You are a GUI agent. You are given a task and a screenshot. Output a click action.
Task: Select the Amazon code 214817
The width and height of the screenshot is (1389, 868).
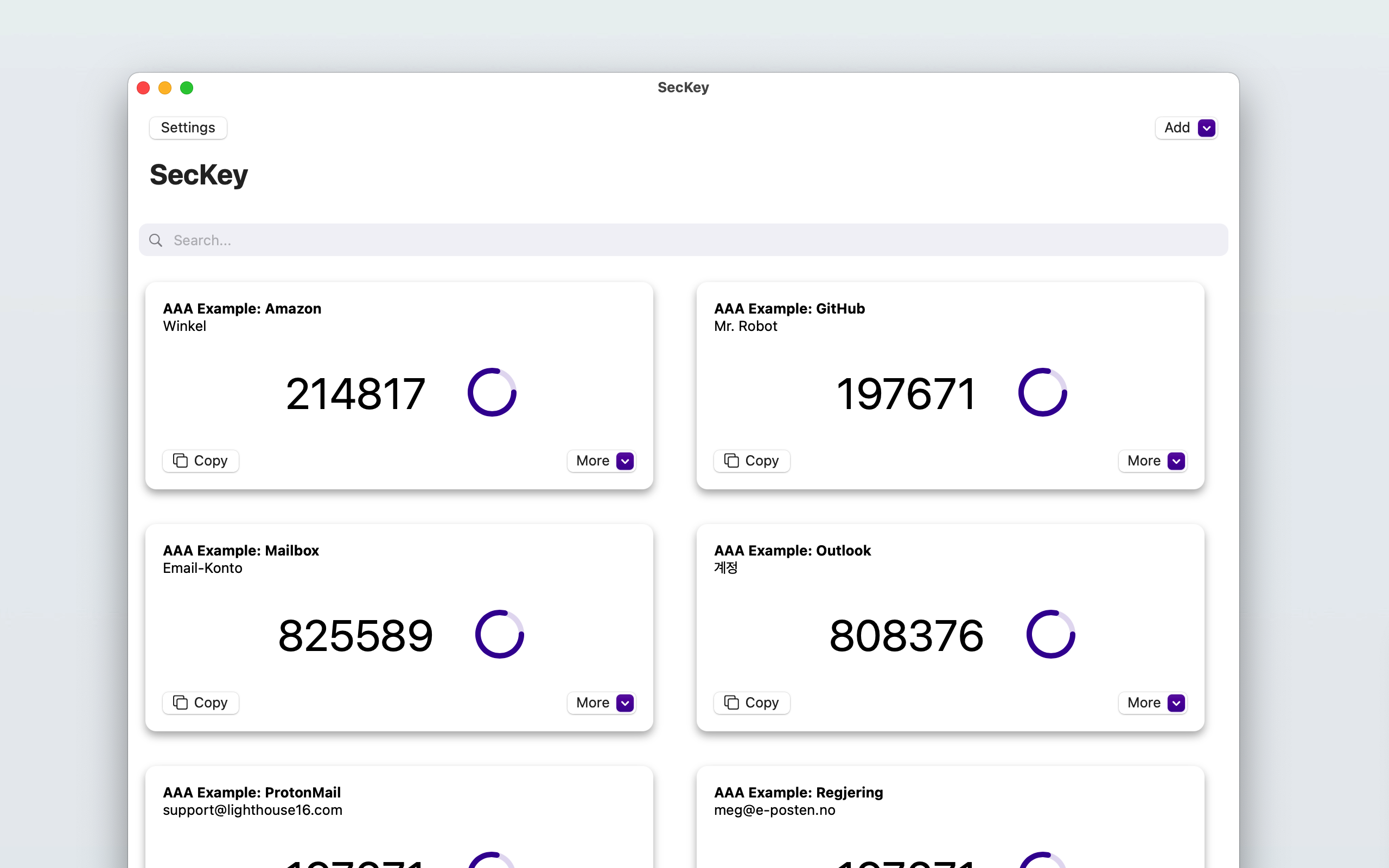(355, 394)
